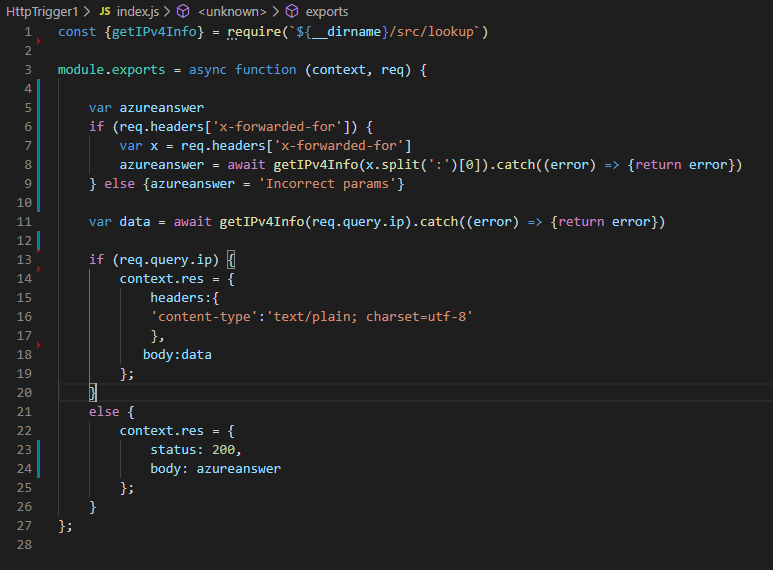Click the chevron after HttpTrigger1 breadcrumb

88,12
